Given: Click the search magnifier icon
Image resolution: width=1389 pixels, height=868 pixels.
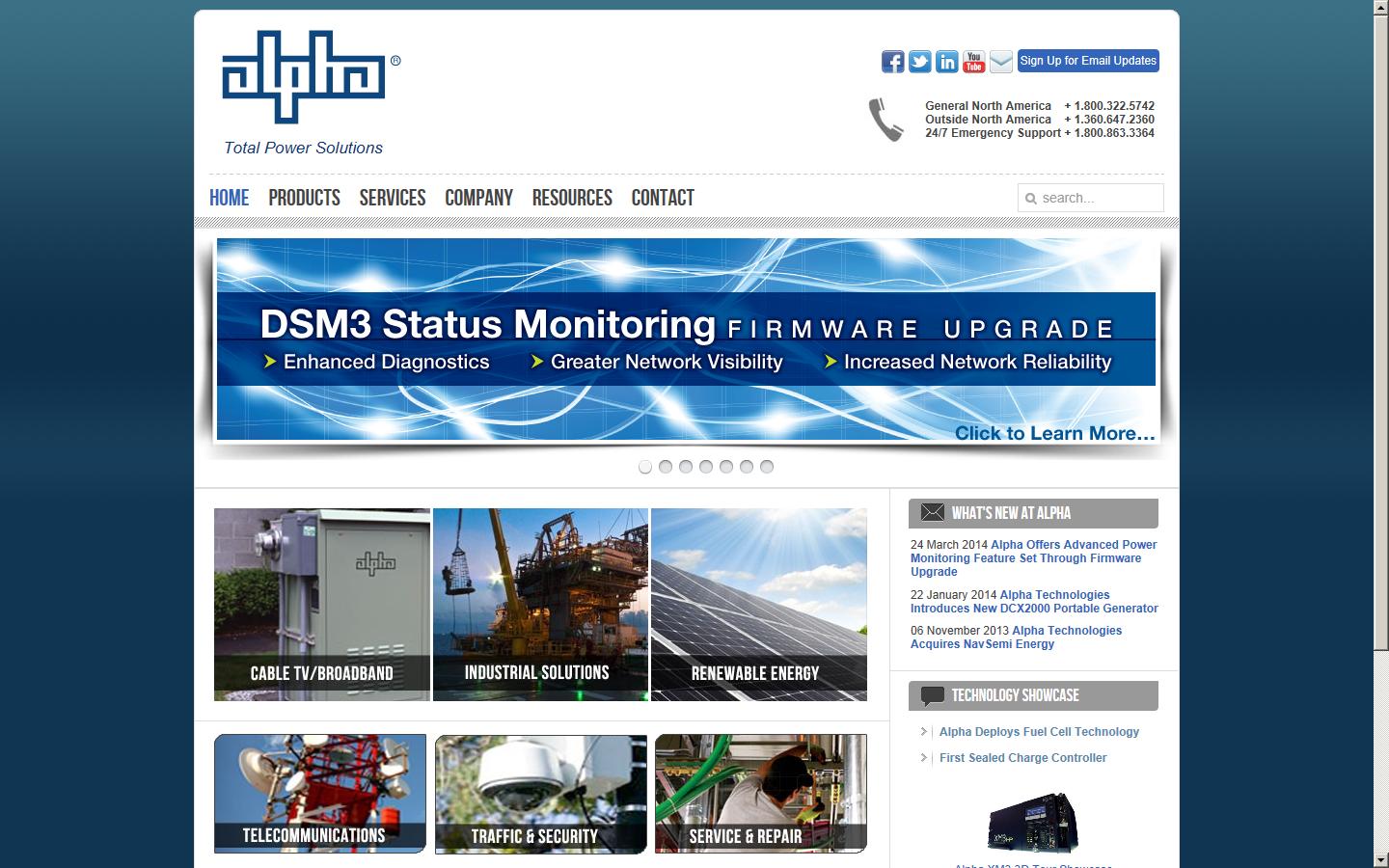Looking at the screenshot, I should pos(1031,199).
